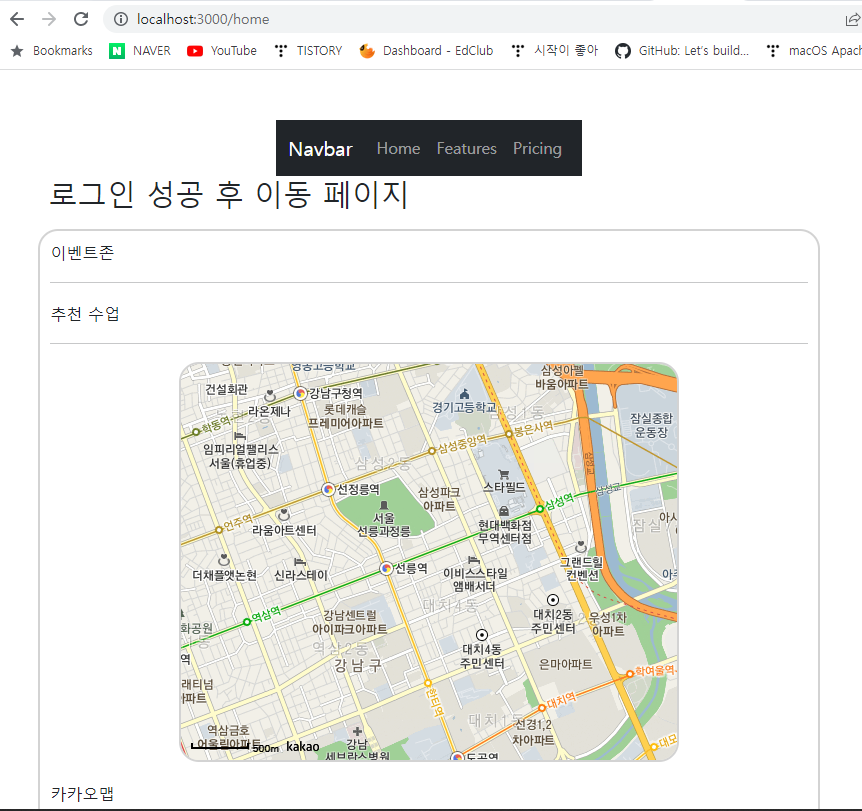Click 라움아트센터 label on map
The height and width of the screenshot is (811, 862).
click(284, 530)
